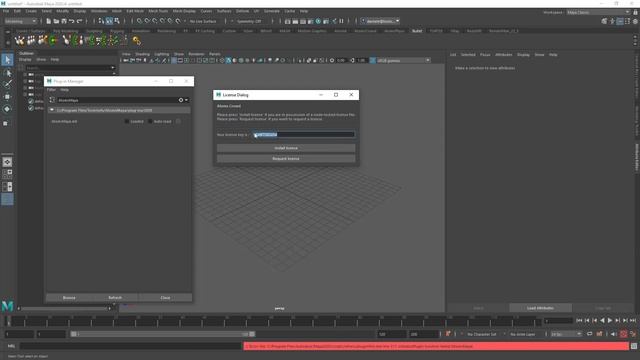Toggle select by object type mode
The height and width of the screenshot is (360, 640).
[109, 21]
